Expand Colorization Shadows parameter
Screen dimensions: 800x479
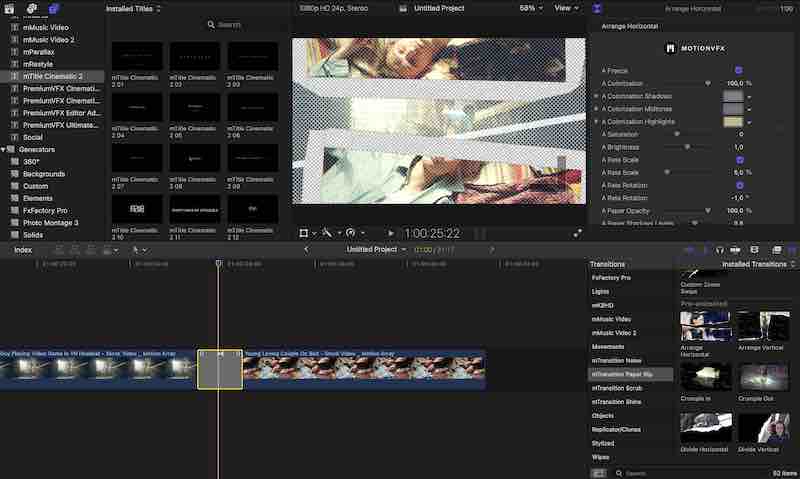click(x=596, y=96)
